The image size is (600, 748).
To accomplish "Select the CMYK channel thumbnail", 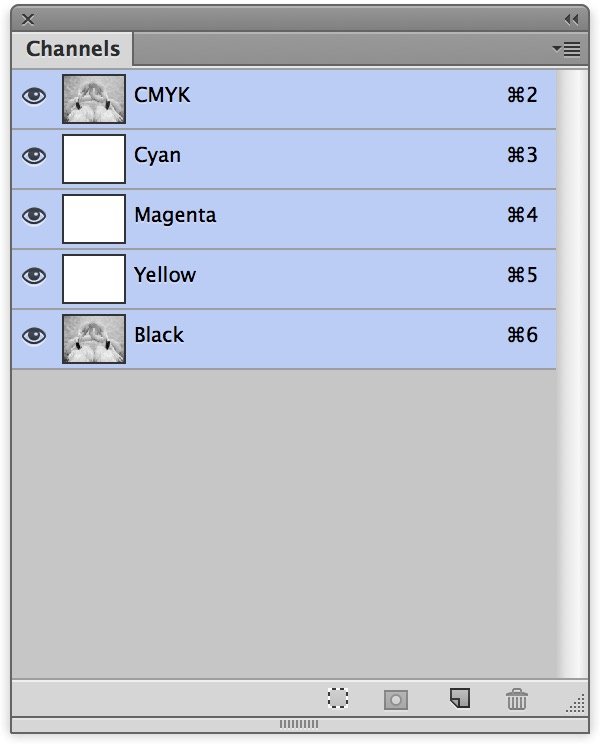I will (x=94, y=99).
